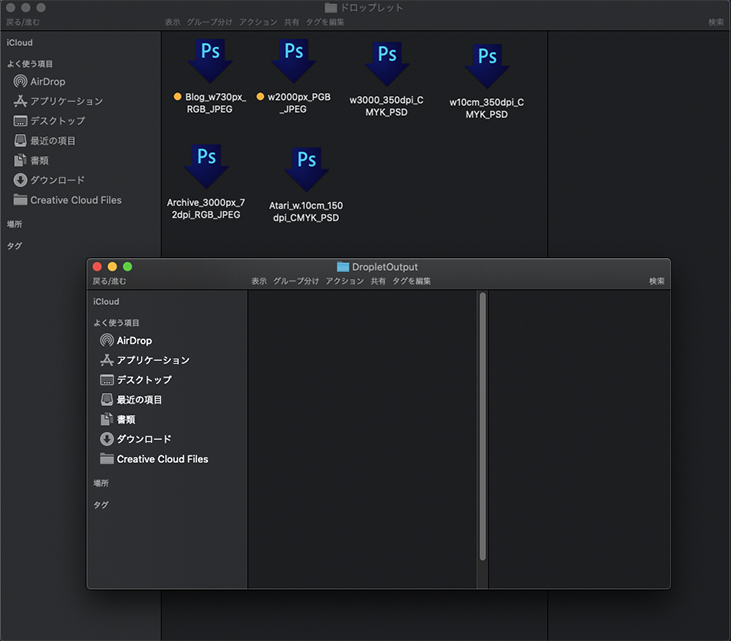Image resolution: width=731 pixels, height=641 pixels.
Task: Click Documents icon in DropletOutput sidebar
Action: click(107, 419)
